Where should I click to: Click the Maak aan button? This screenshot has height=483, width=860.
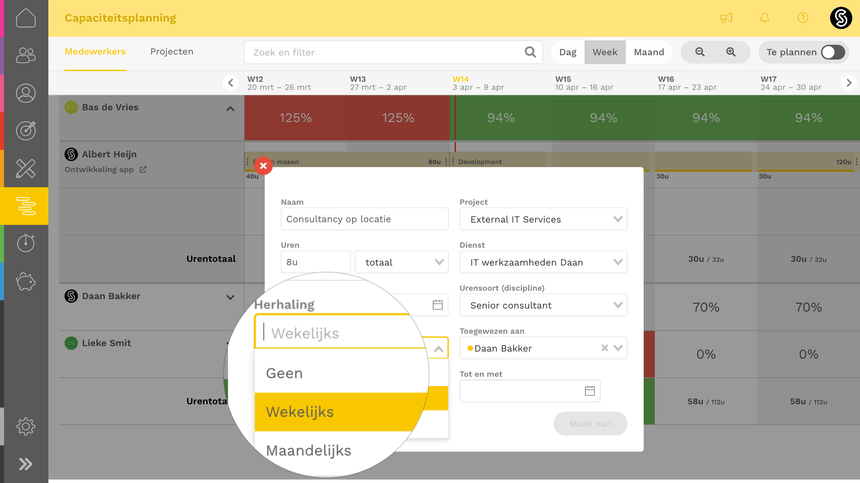point(590,424)
